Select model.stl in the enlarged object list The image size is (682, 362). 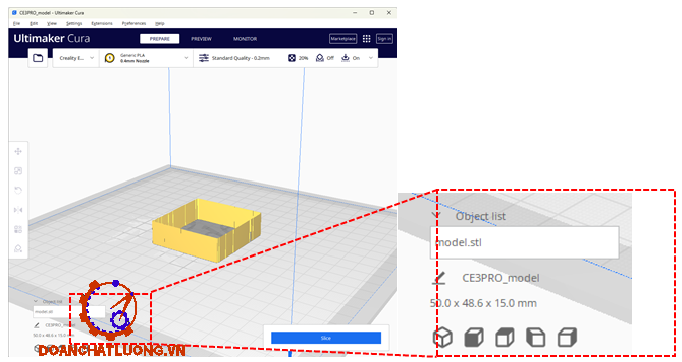pos(524,242)
